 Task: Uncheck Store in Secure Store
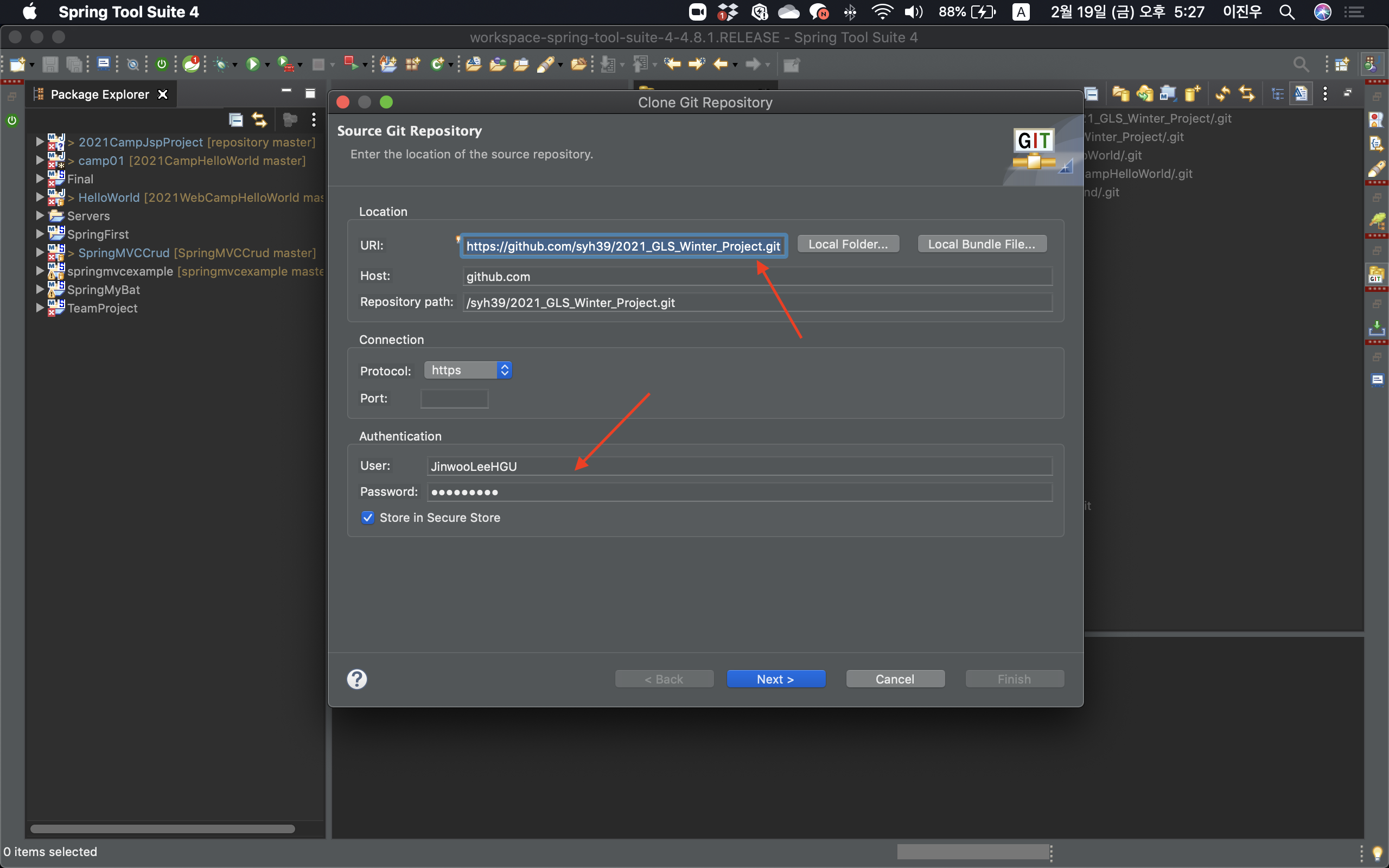(x=368, y=517)
